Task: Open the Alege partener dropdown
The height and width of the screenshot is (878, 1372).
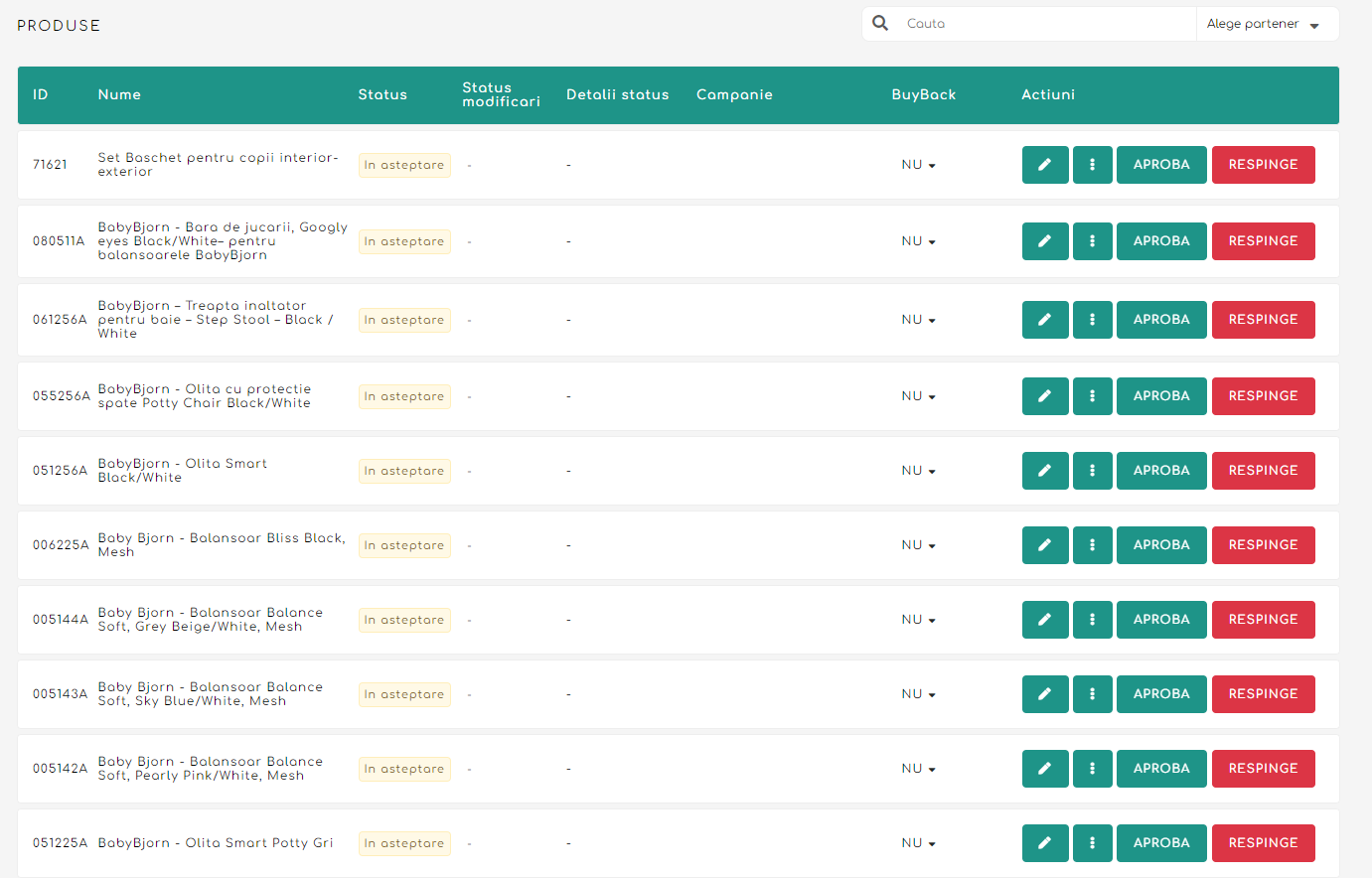Action: tap(1263, 24)
